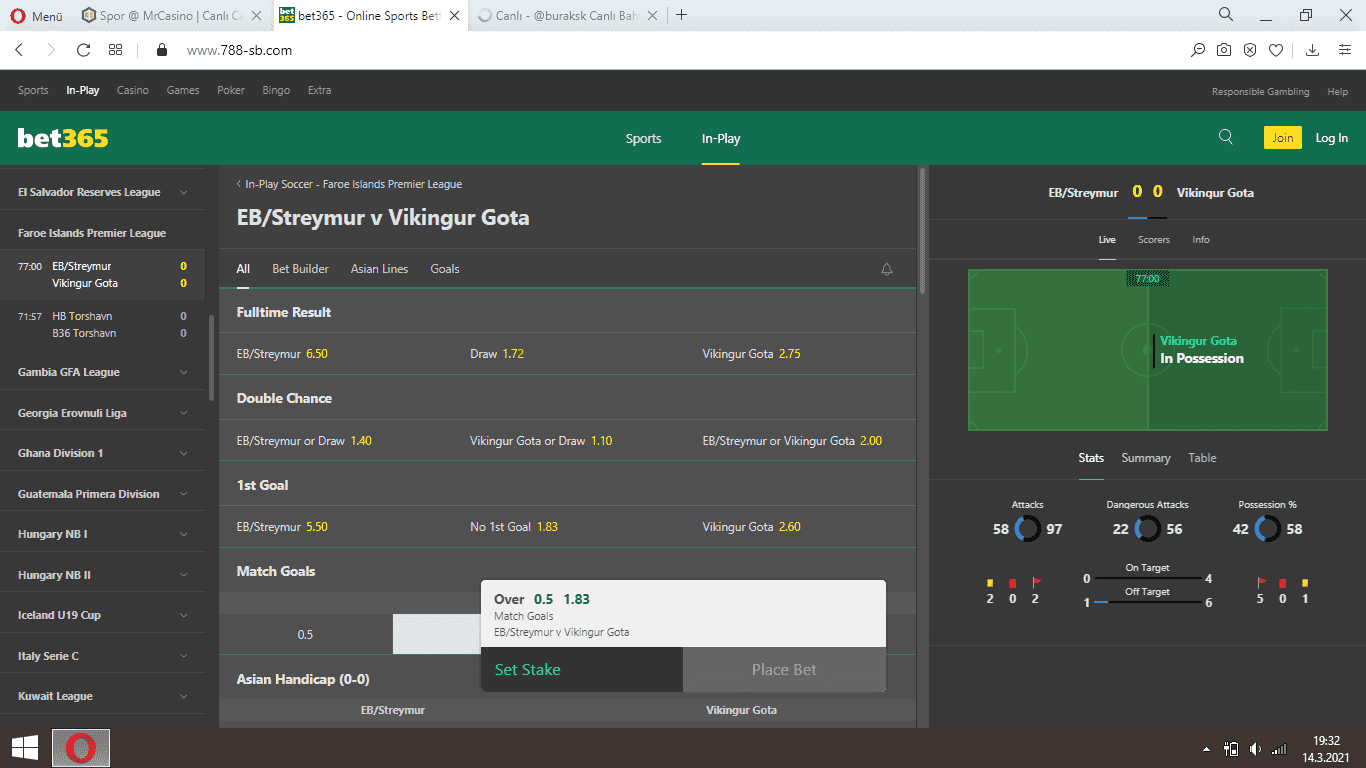Switch to the buraksk Canlı browser tab
1366x768 pixels.
click(566, 15)
